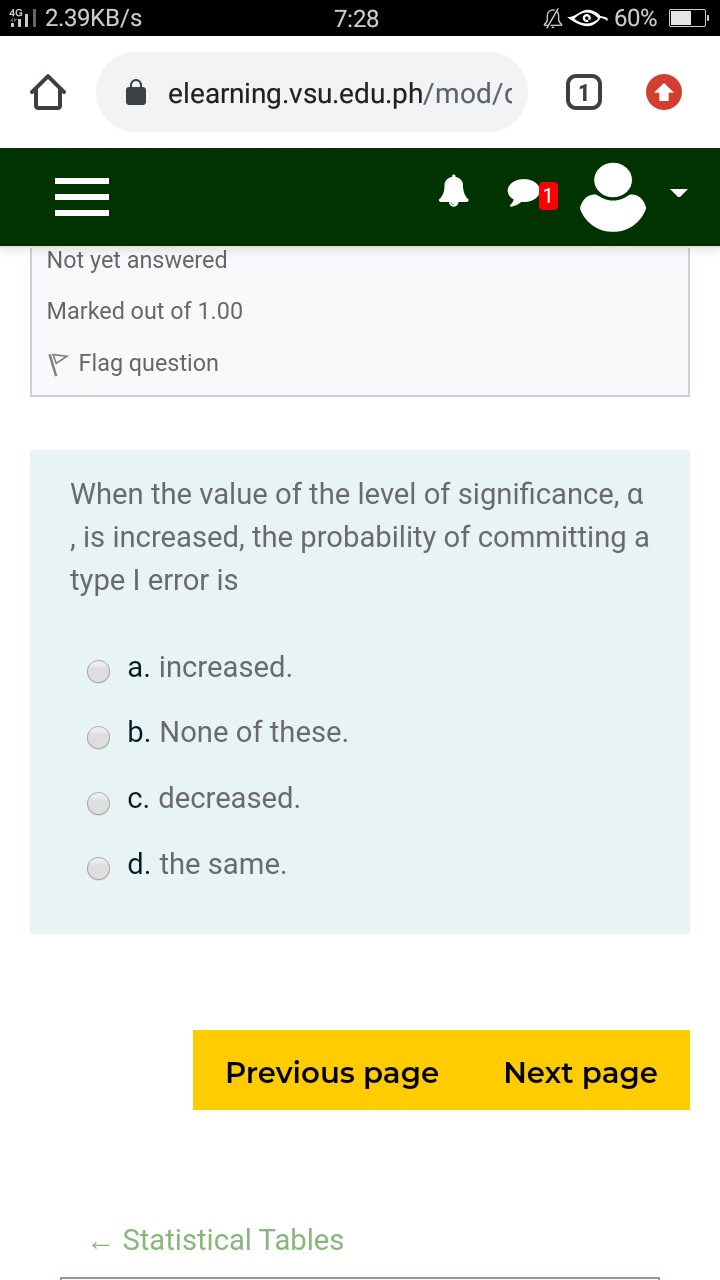Select answer a. increased.
The height and width of the screenshot is (1280, 720).
tap(98, 671)
